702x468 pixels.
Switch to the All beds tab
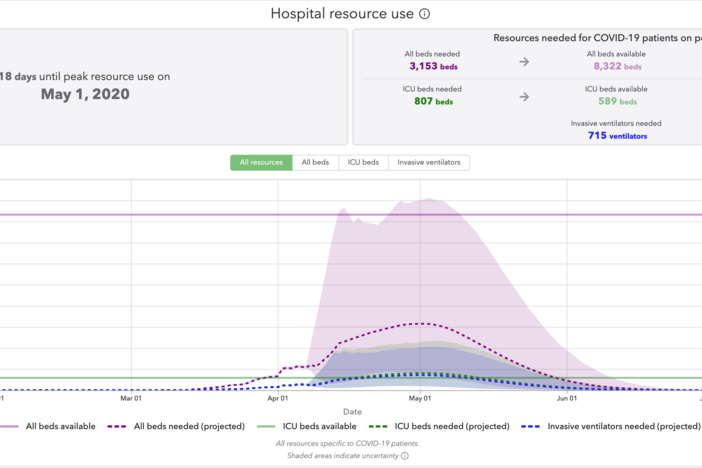[x=315, y=163]
